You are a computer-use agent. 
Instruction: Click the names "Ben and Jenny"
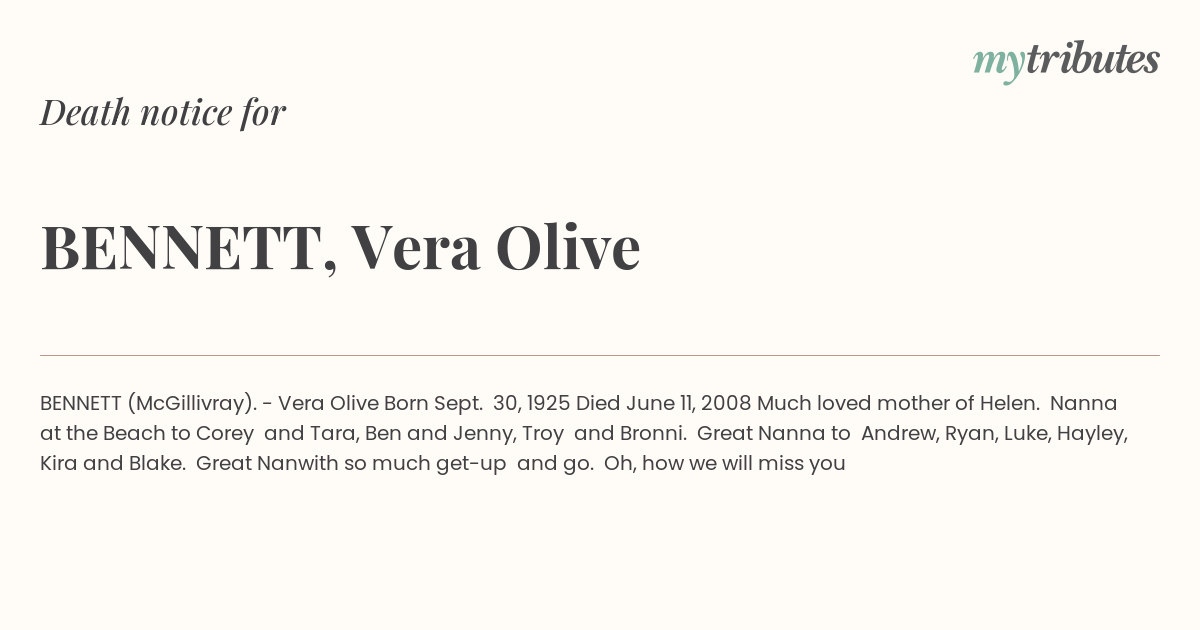(x=437, y=434)
